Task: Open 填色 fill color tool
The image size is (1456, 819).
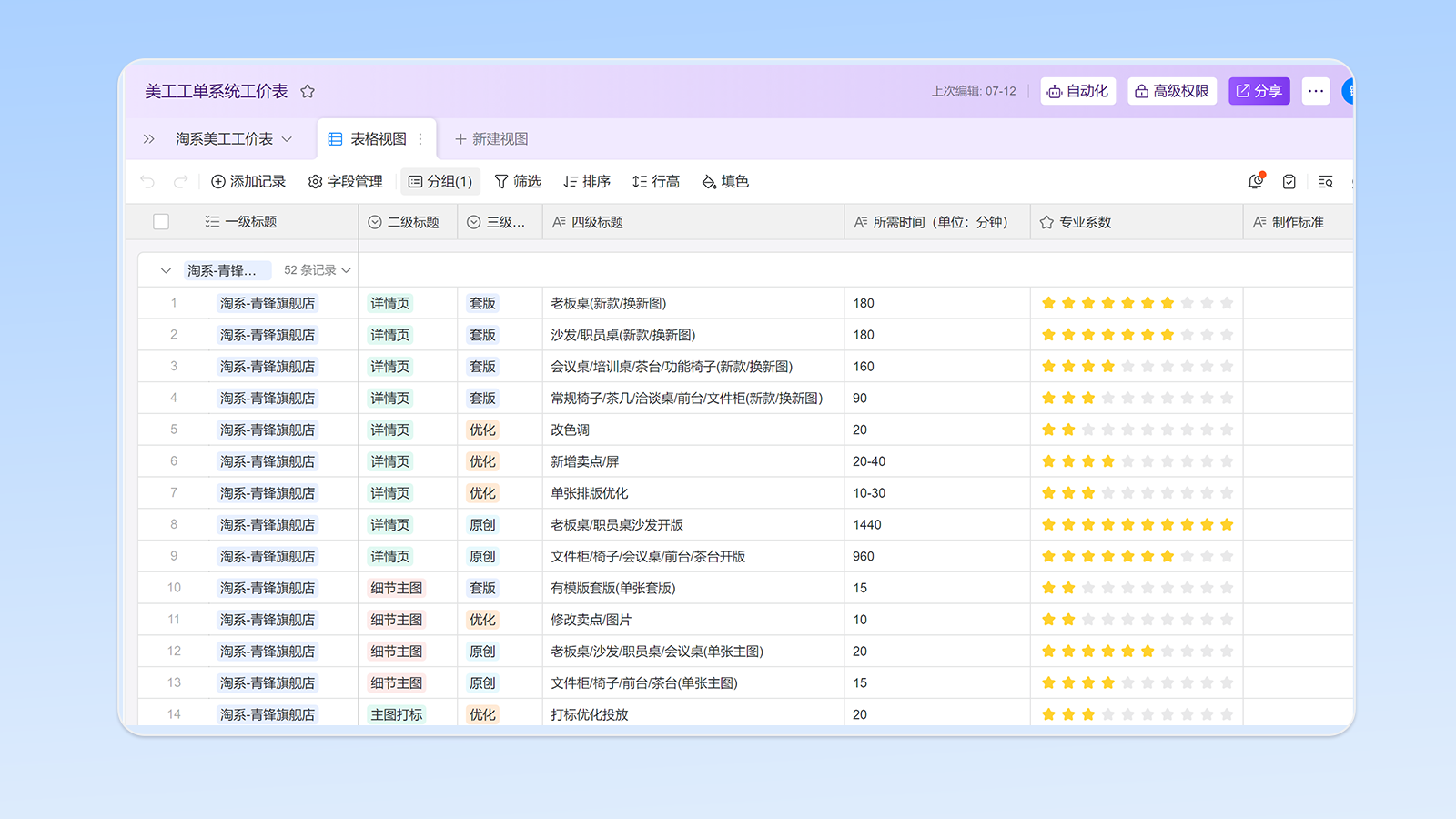Action: [x=725, y=182]
